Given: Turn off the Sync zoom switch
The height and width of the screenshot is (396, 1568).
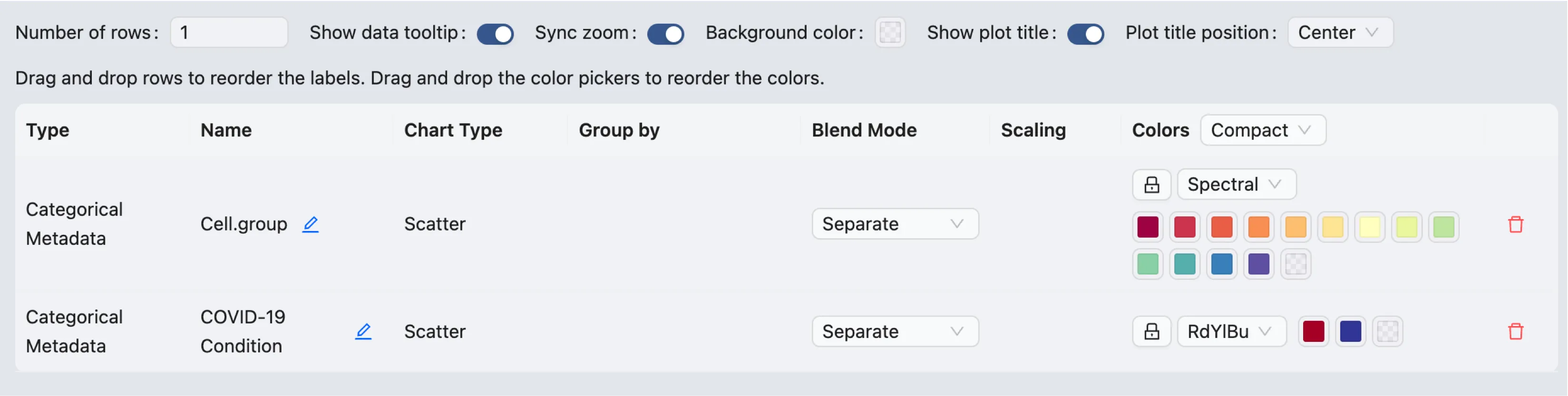Looking at the screenshot, I should point(665,33).
